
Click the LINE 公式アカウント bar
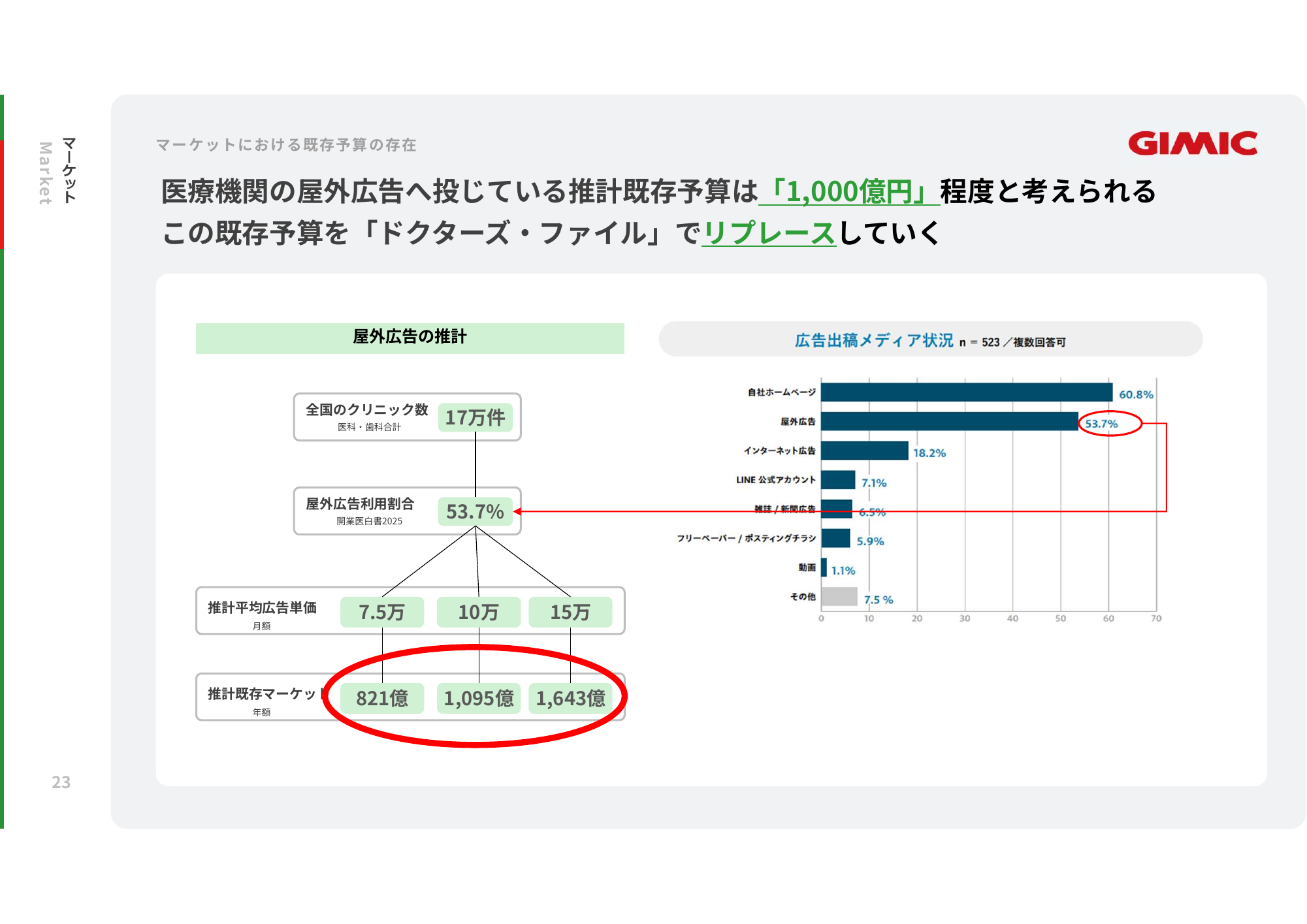(x=838, y=480)
